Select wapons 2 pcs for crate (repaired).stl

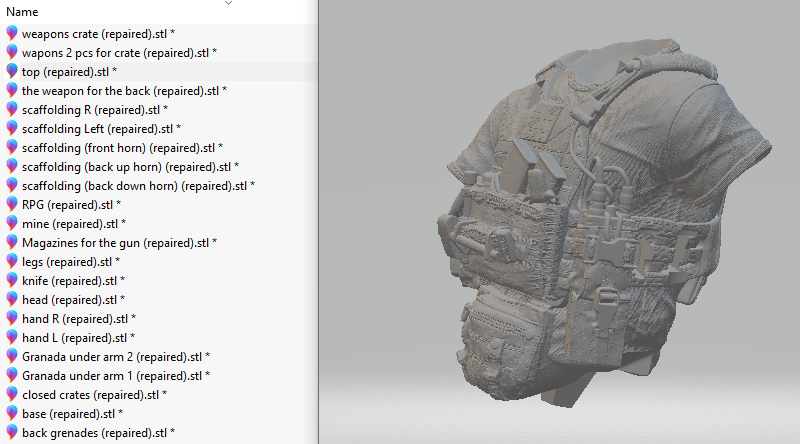click(x=119, y=52)
